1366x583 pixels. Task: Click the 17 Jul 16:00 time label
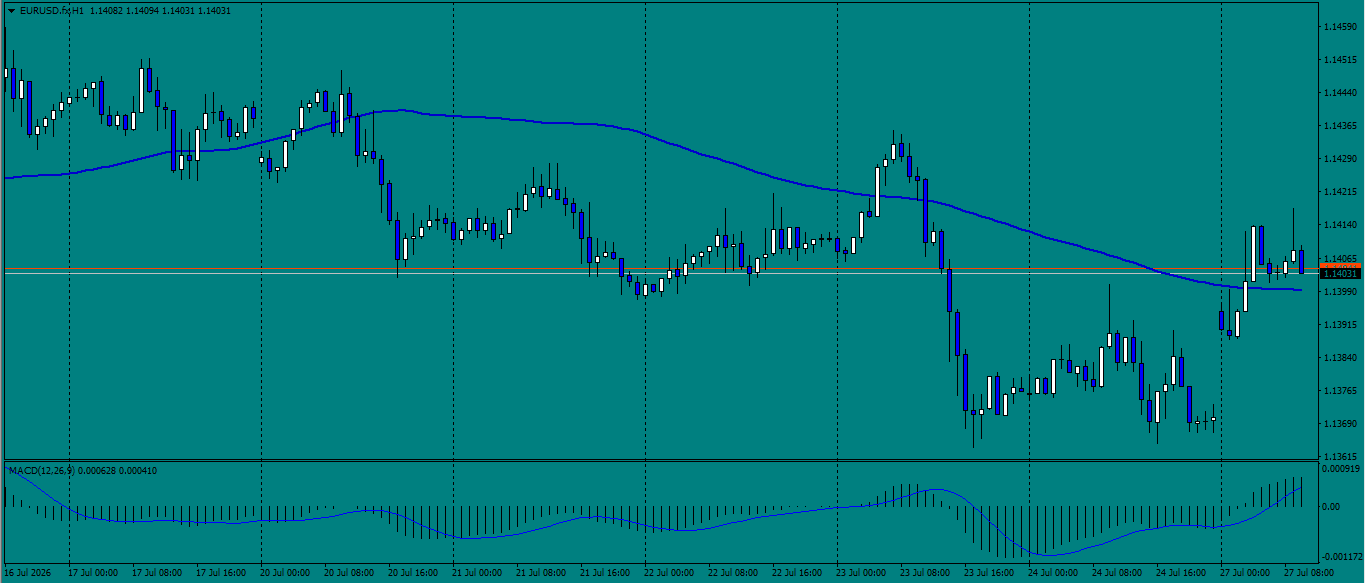click(x=221, y=574)
